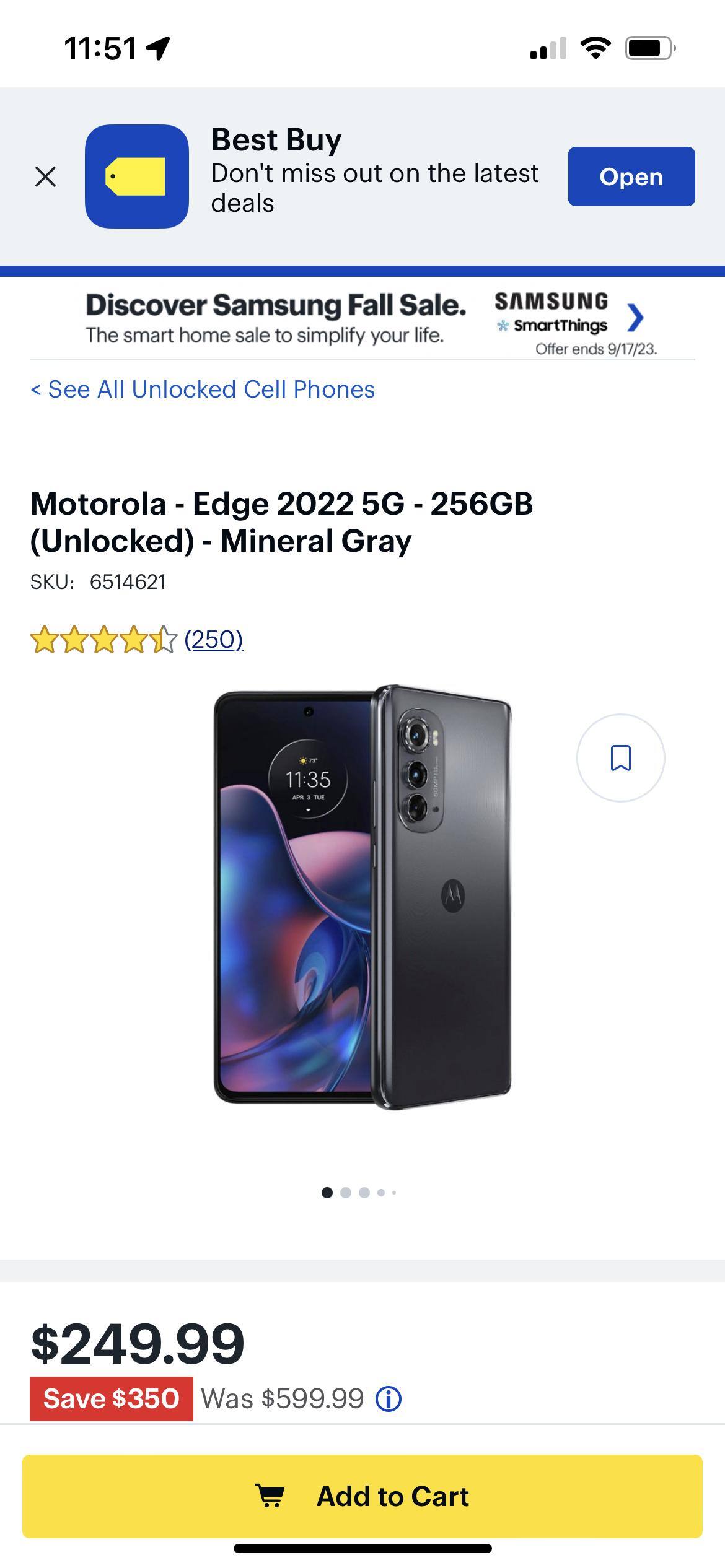Add the Motorola Edge to cart
The image size is (725, 1568).
[x=362, y=1496]
